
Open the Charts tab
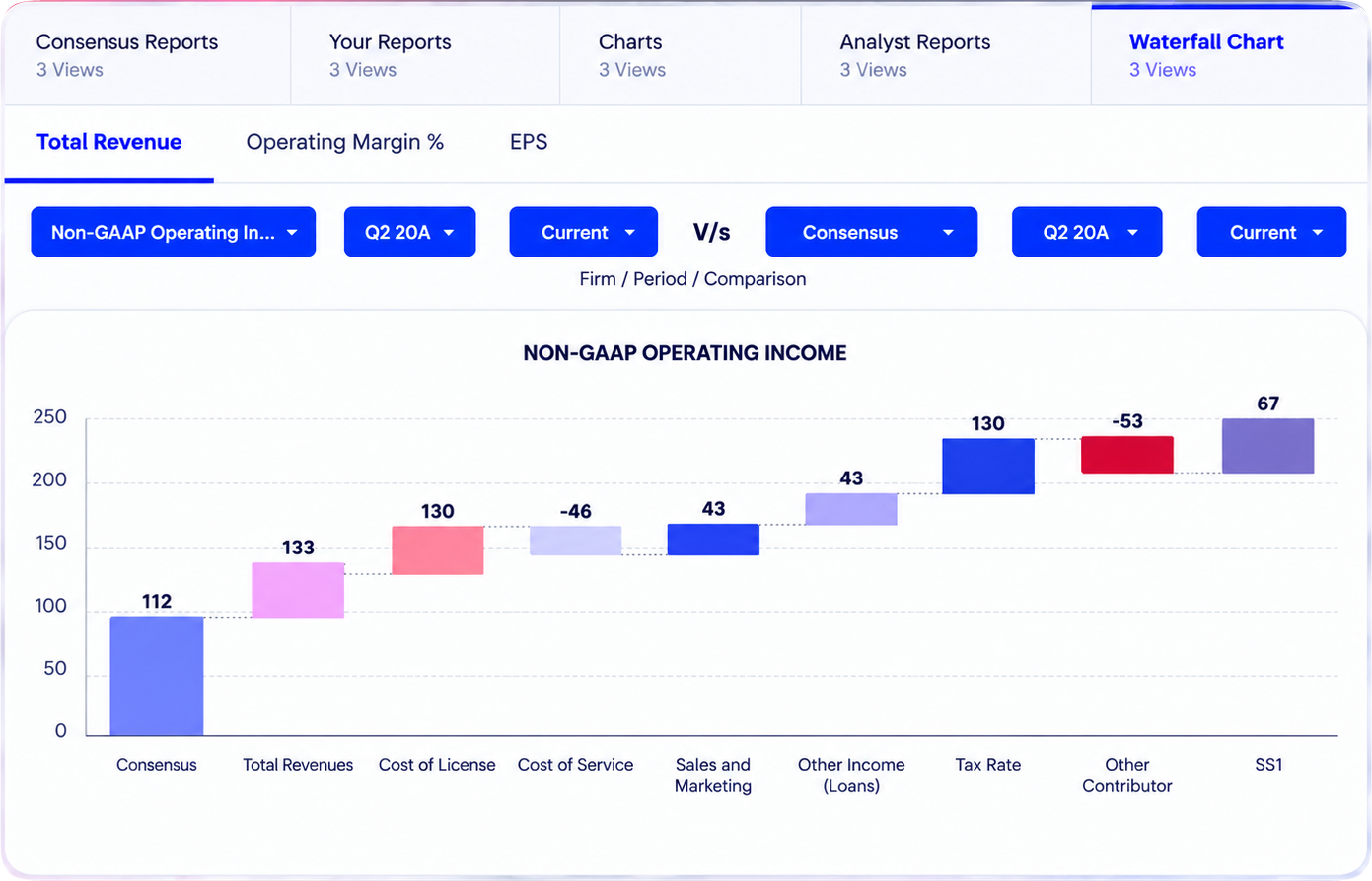[x=680, y=55]
